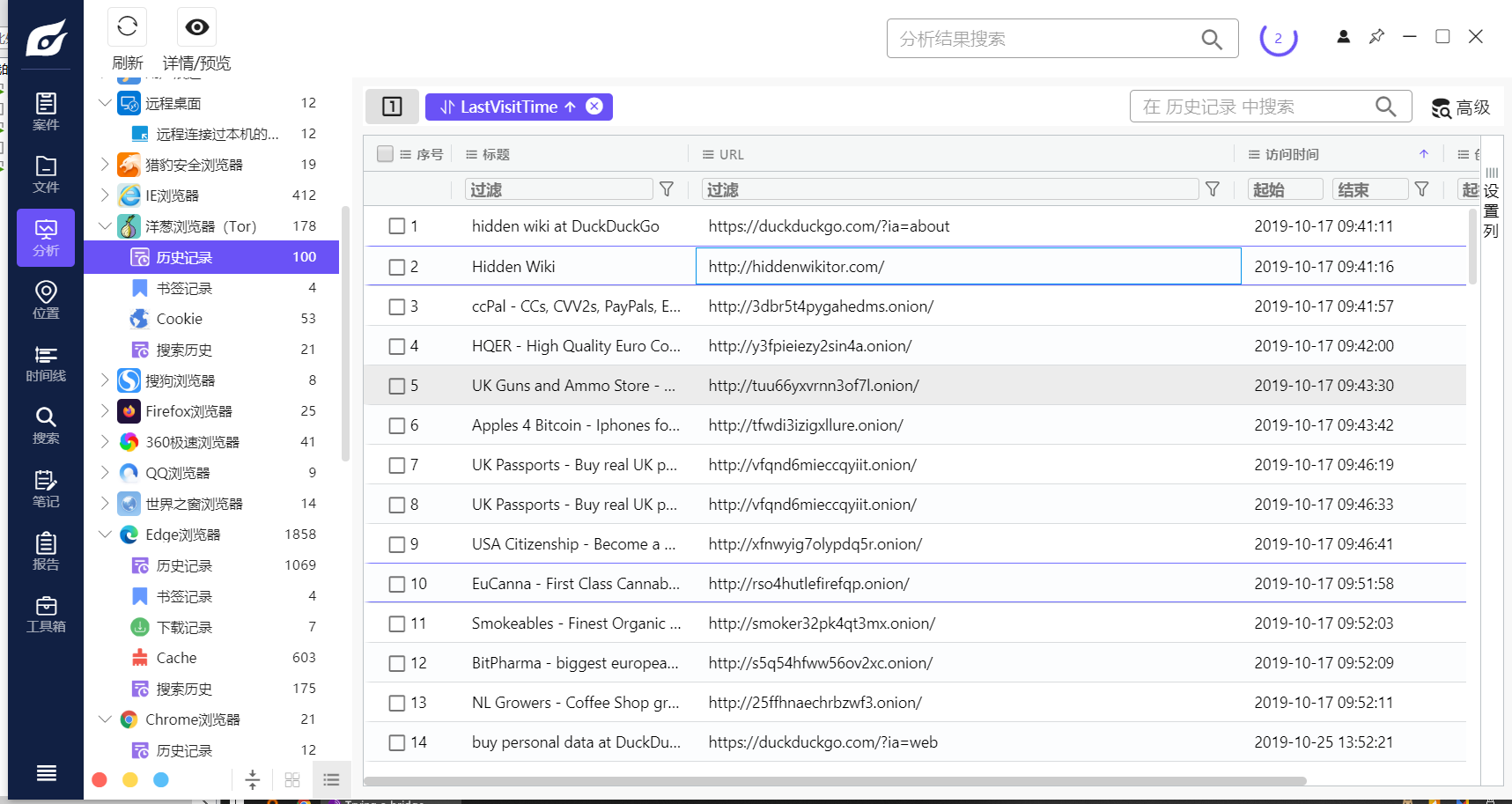1512x804 pixels.
Task: Click the URL column filter funnel
Action: [1213, 189]
